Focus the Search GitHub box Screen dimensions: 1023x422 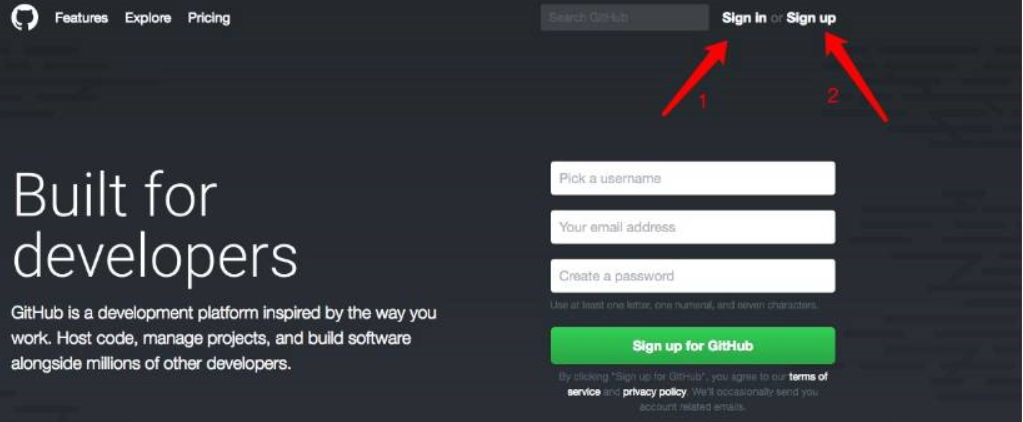(624, 18)
